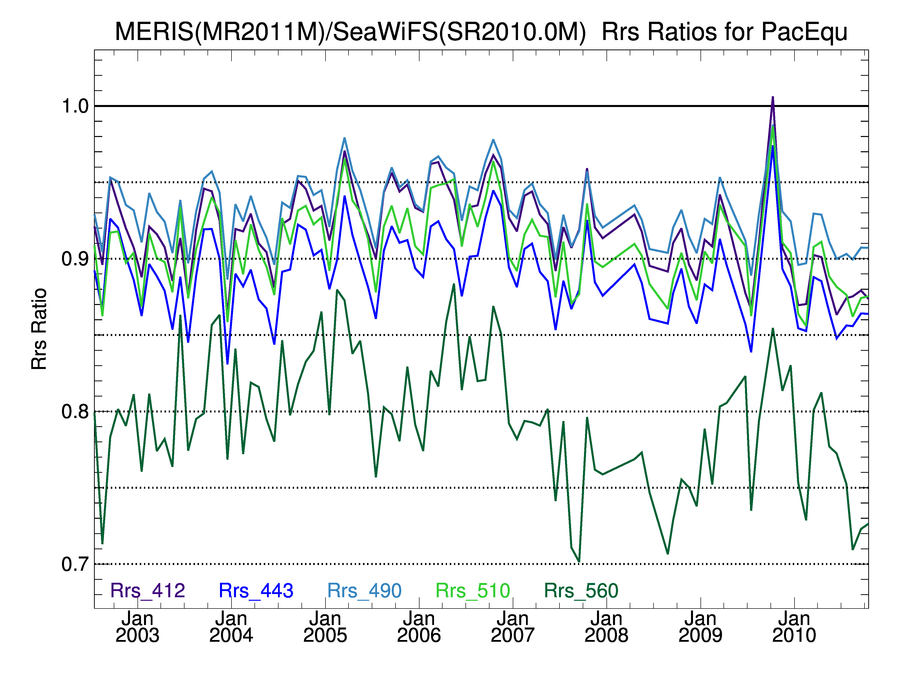Click the Jan 2004 x-axis label
Viewport: 900px width, 675px height.
coord(231,627)
